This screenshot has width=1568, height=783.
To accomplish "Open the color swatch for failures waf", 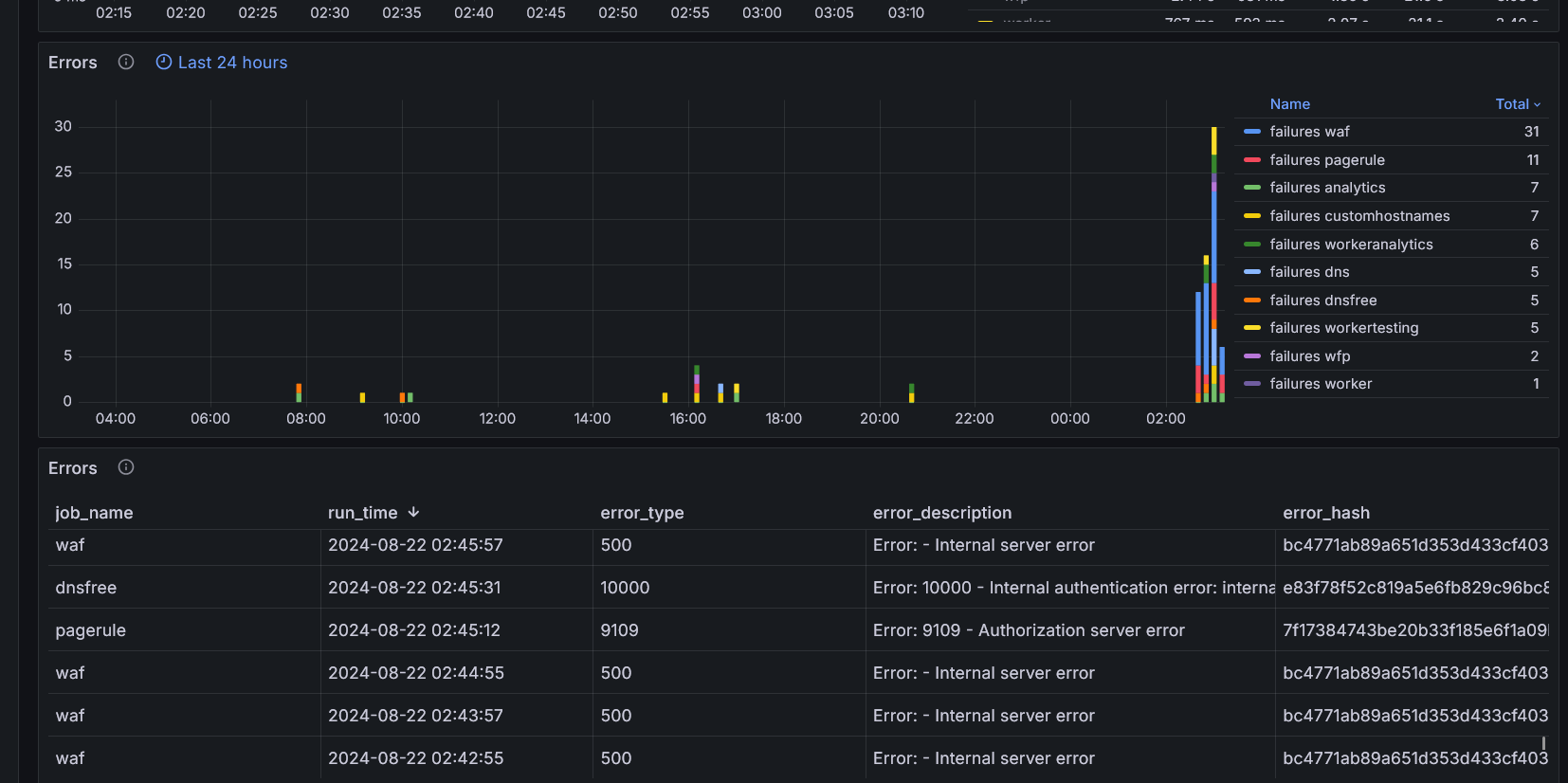I will [x=1252, y=132].
